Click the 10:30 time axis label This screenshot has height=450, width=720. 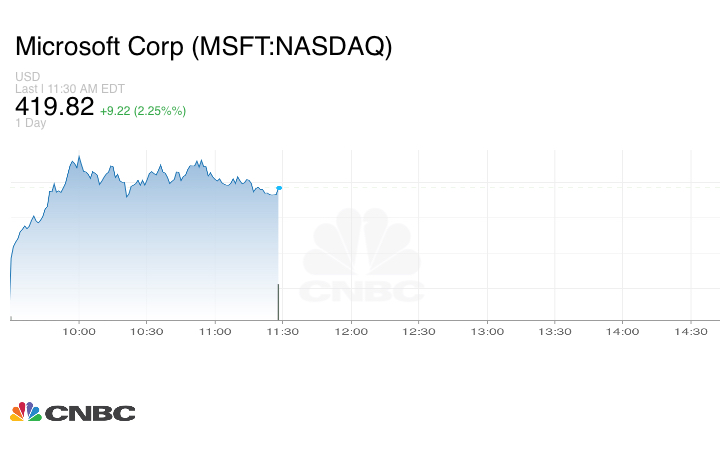point(147,332)
